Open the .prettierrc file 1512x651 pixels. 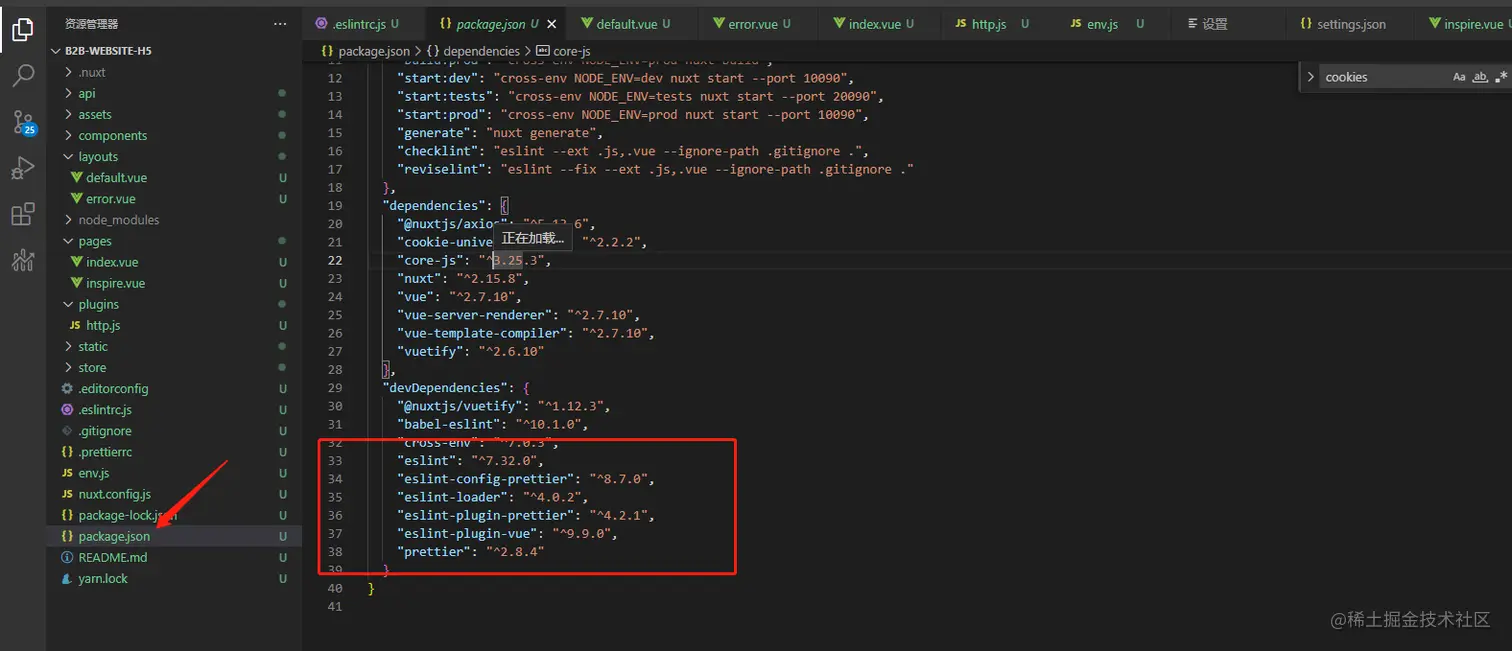(x=105, y=452)
